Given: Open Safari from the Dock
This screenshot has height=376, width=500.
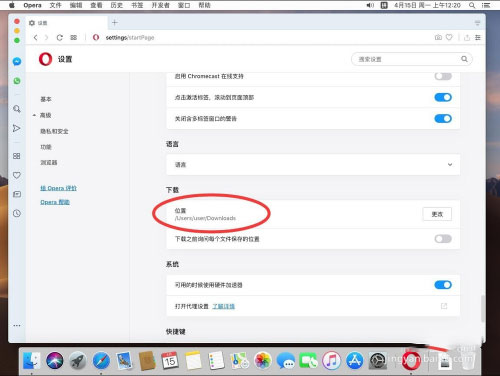Looking at the screenshot, I should (101, 360).
